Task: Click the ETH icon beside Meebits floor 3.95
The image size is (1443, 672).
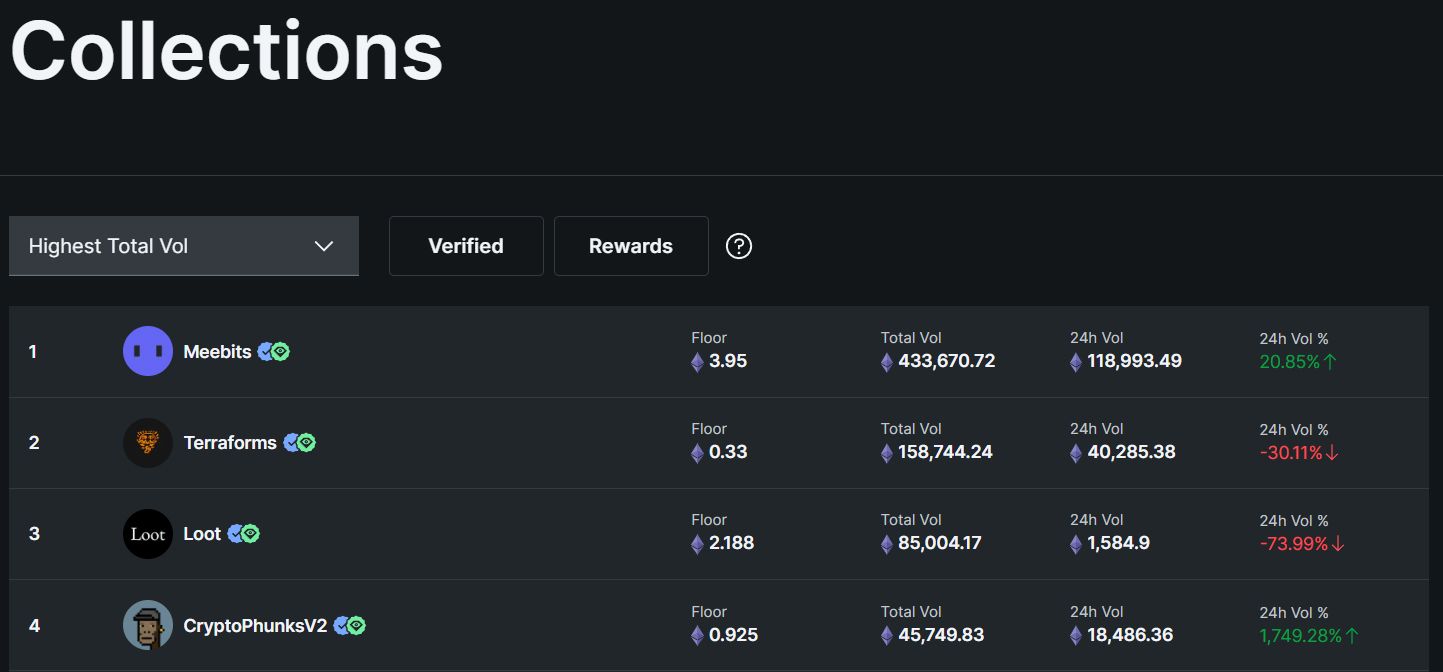Action: [x=697, y=362]
